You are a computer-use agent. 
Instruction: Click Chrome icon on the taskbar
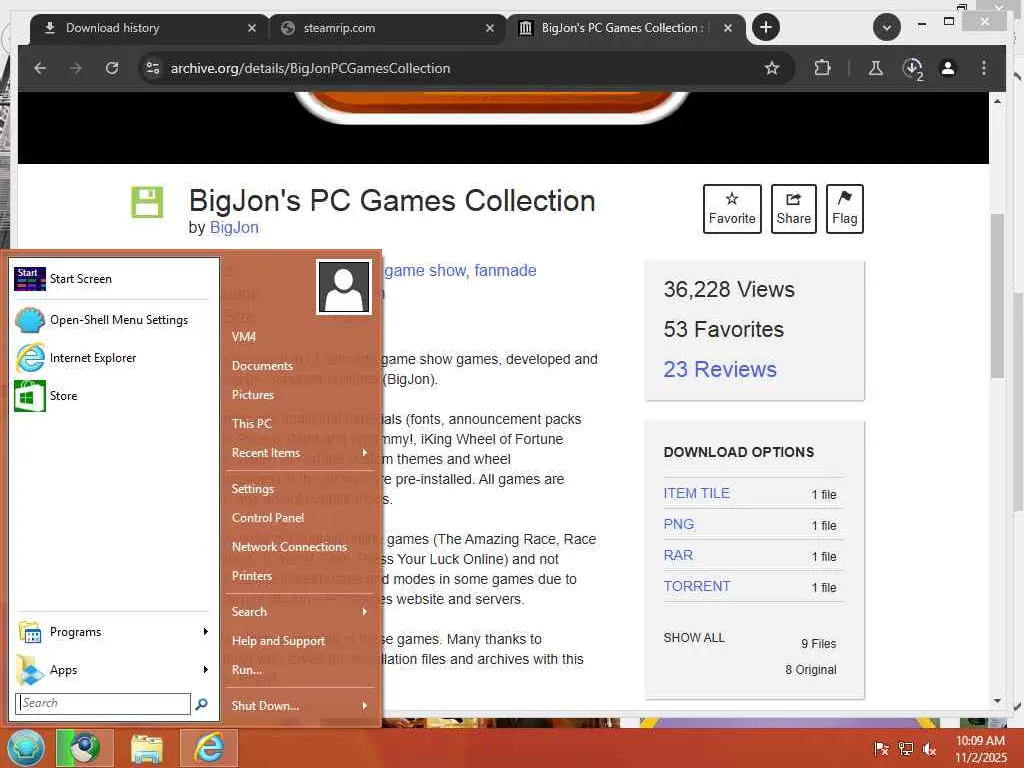[86, 748]
